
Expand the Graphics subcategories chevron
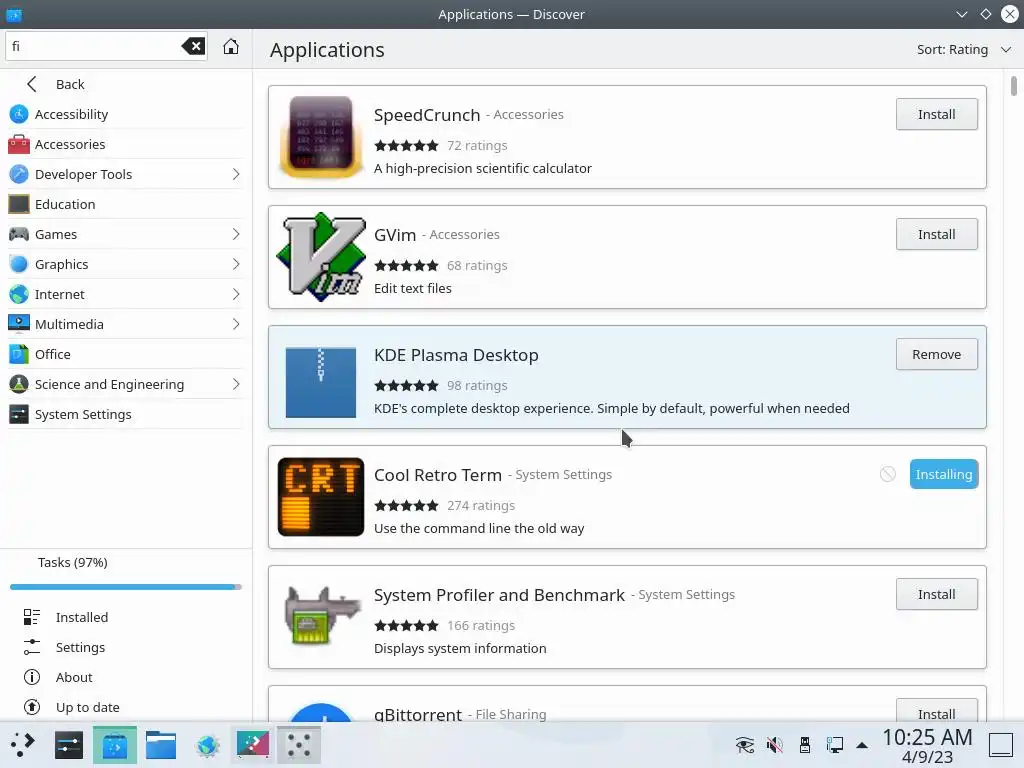click(236, 264)
